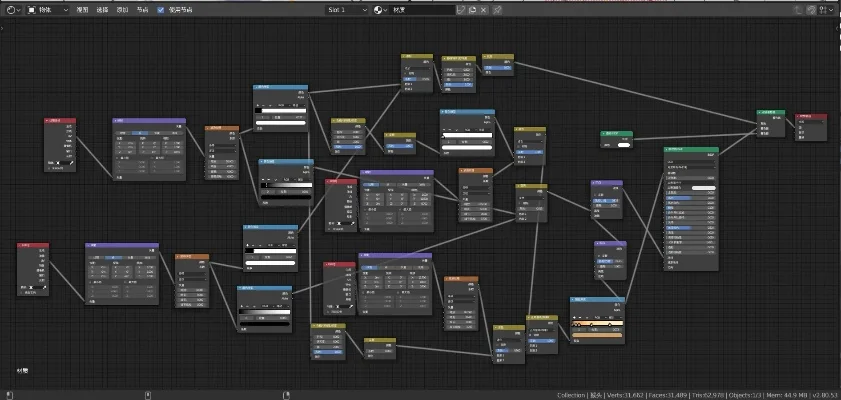Screen dimensions: 841x400
Task: Toggle Invert checkbox in lower Bump node
Action: pos(599,255)
